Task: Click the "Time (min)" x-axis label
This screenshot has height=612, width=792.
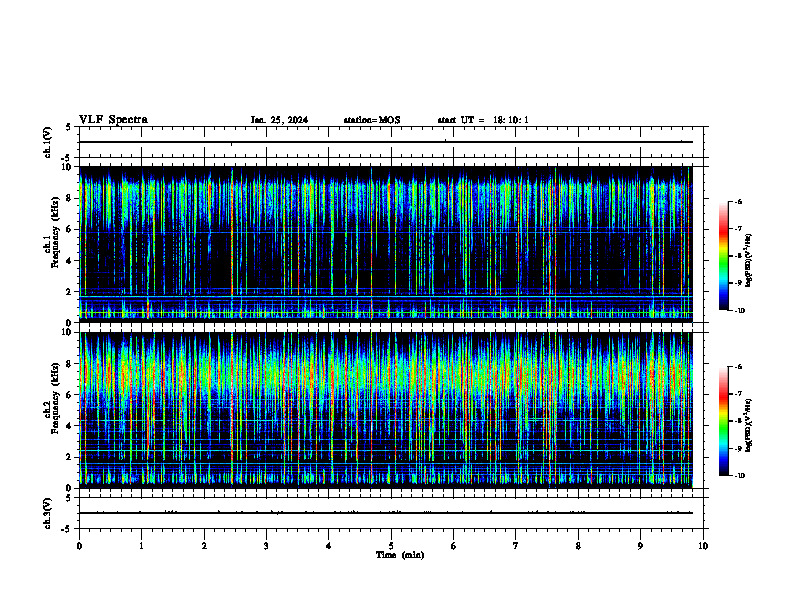Action: (x=400, y=555)
